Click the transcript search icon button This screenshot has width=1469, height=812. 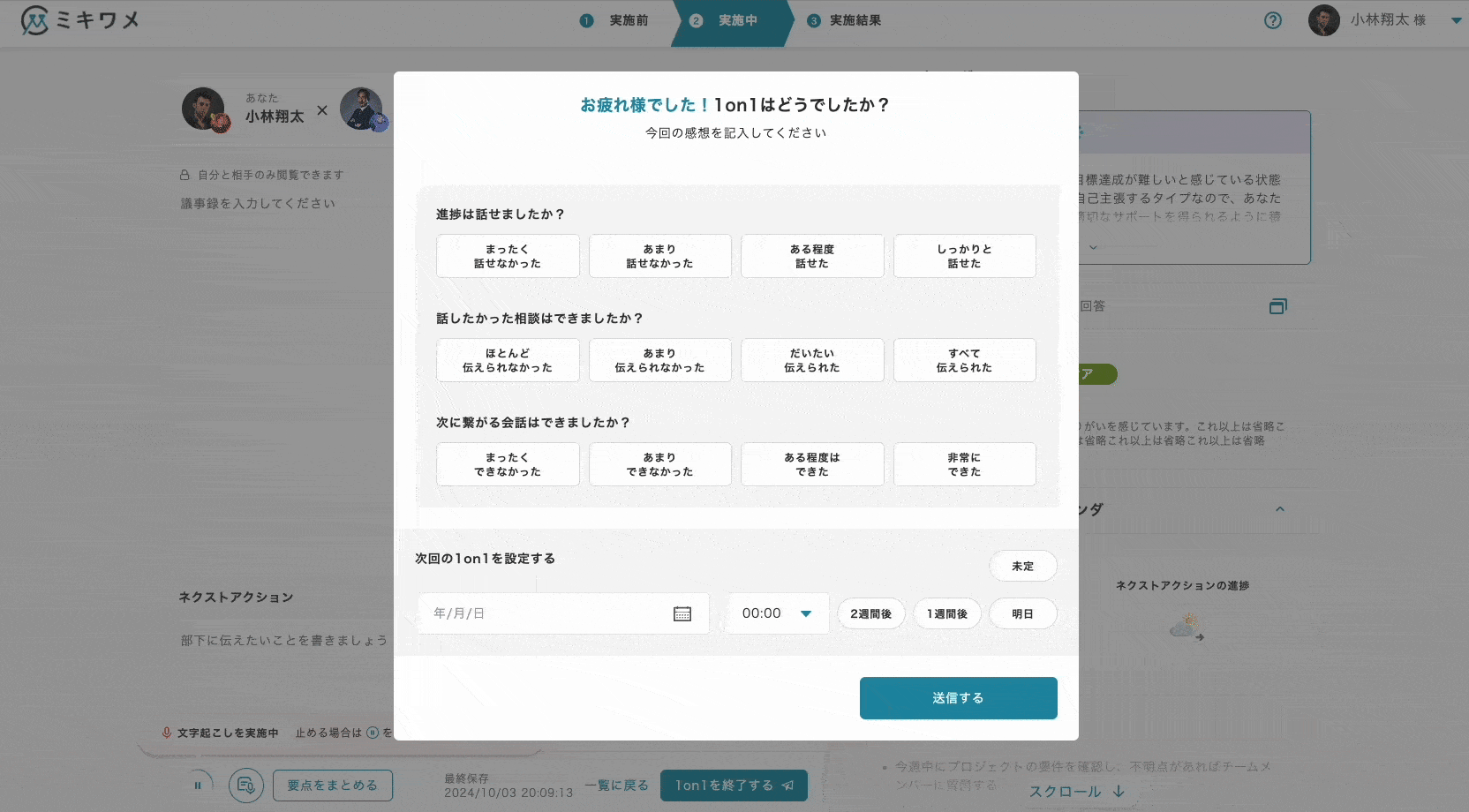(246, 785)
